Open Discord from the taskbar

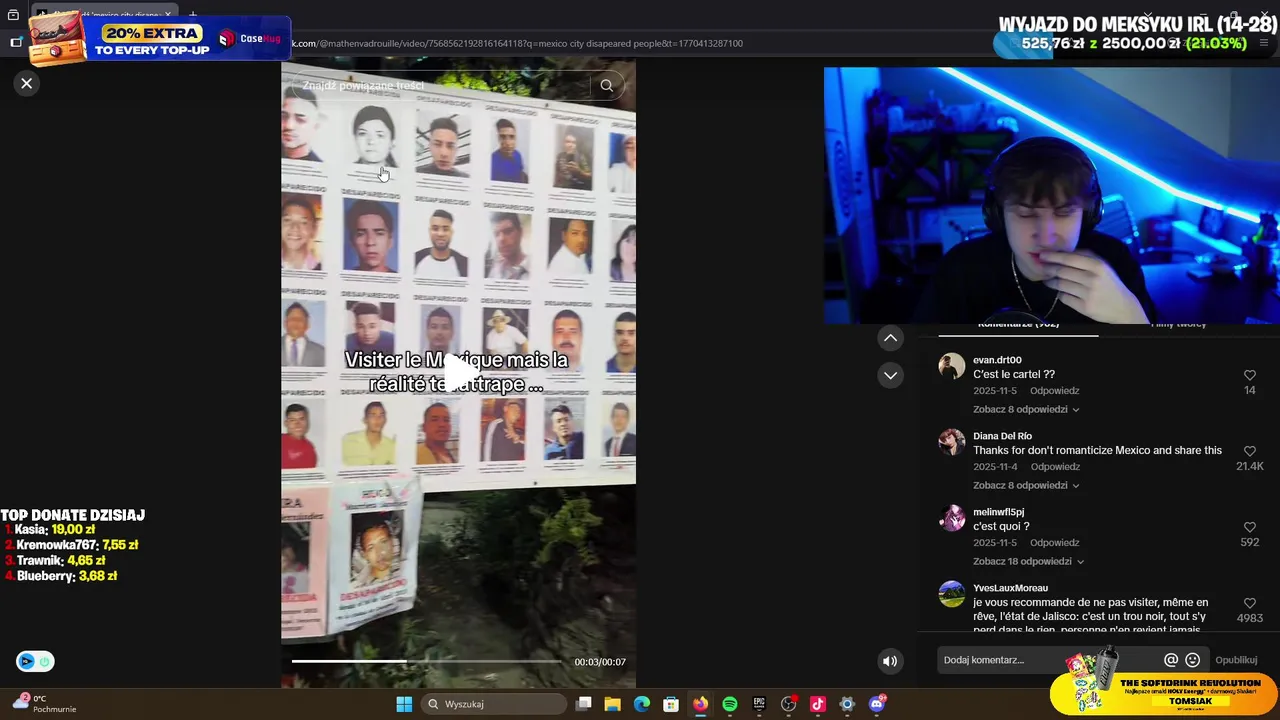pyautogui.click(x=877, y=704)
